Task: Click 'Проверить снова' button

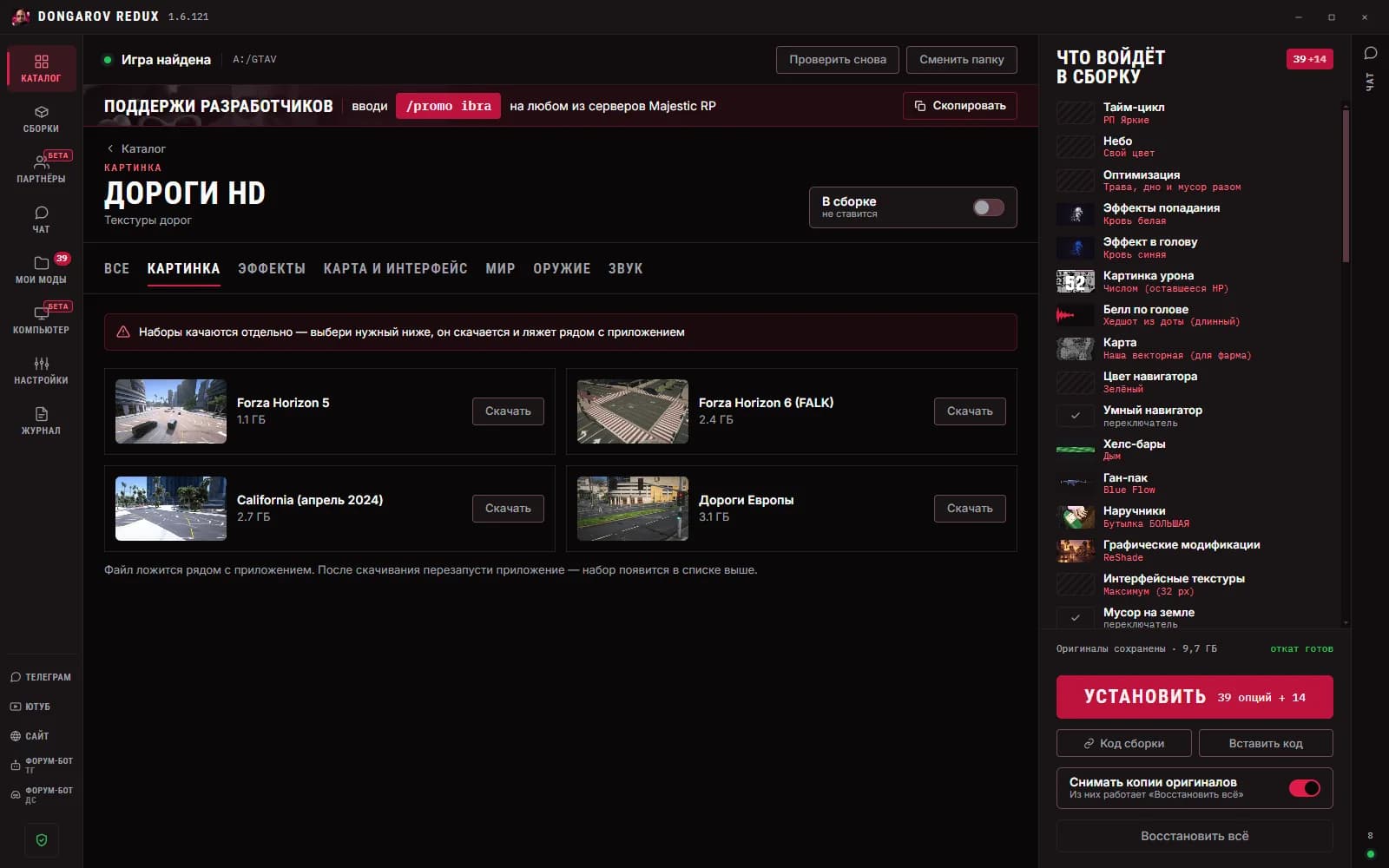Action: click(x=838, y=60)
